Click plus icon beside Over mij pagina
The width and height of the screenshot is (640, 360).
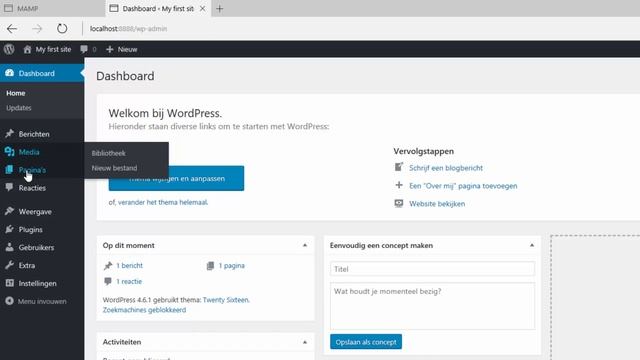point(399,185)
